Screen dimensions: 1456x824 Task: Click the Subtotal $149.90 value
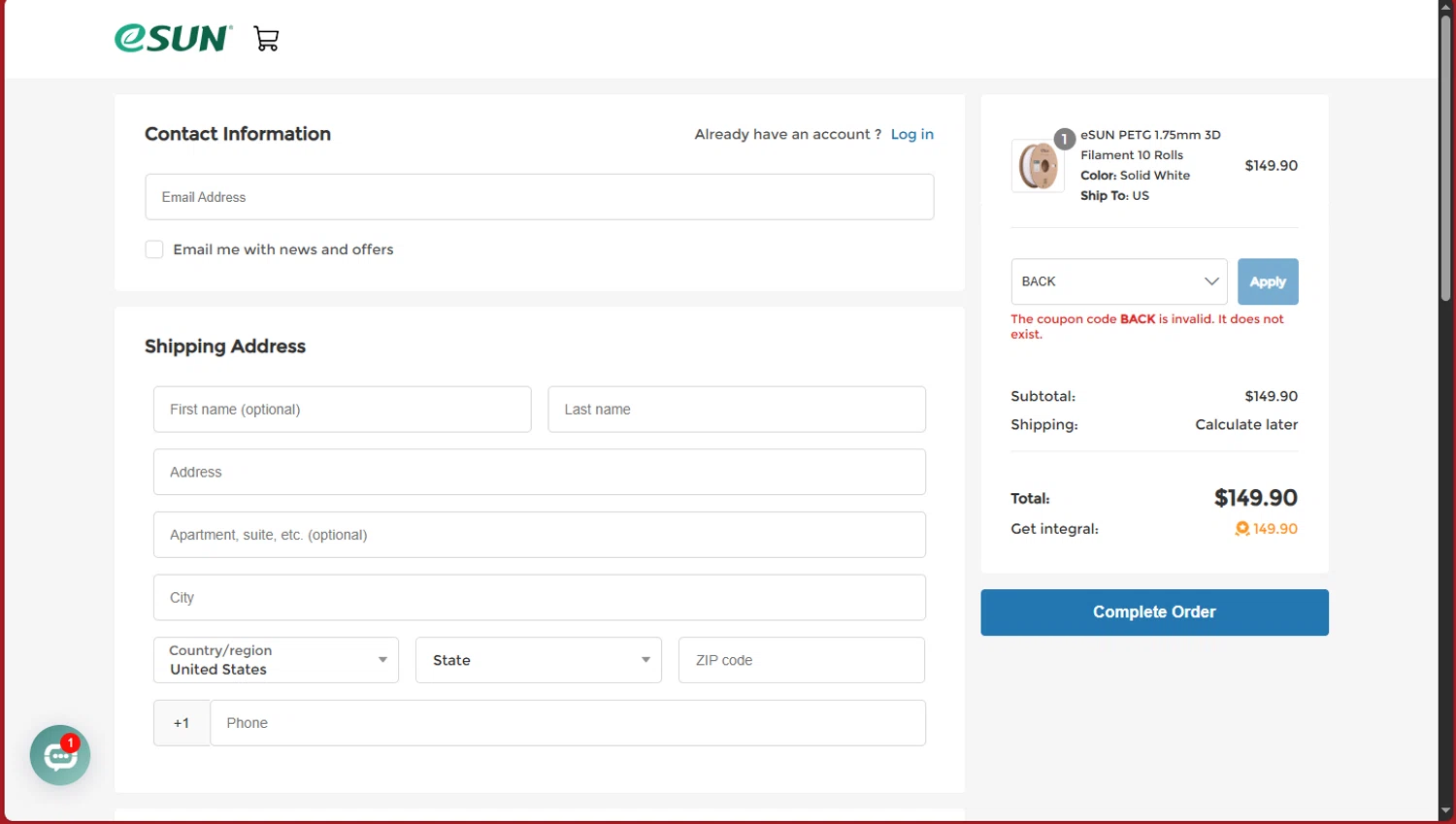click(x=1272, y=396)
